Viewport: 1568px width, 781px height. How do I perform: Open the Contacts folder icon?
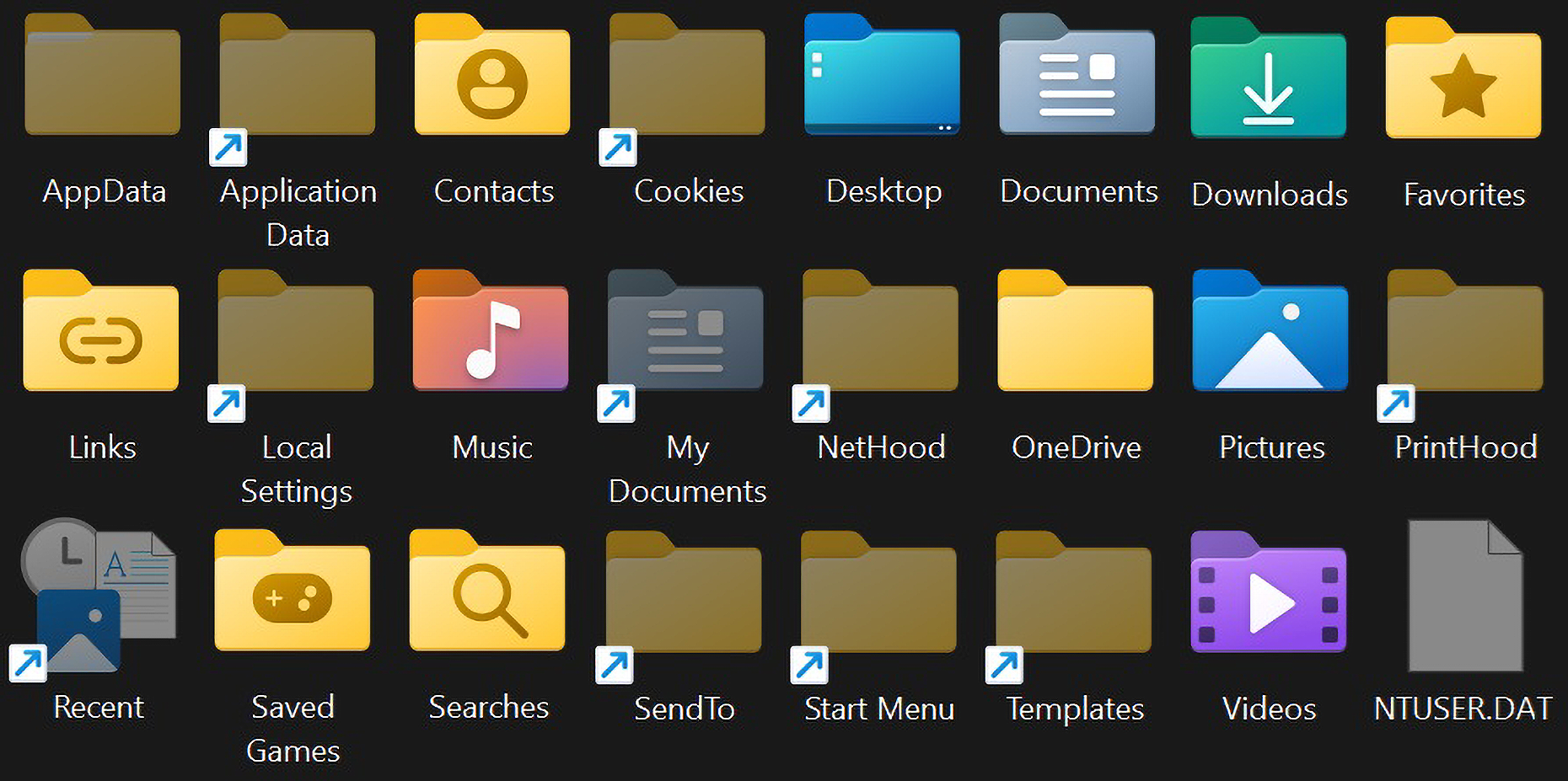(491, 74)
